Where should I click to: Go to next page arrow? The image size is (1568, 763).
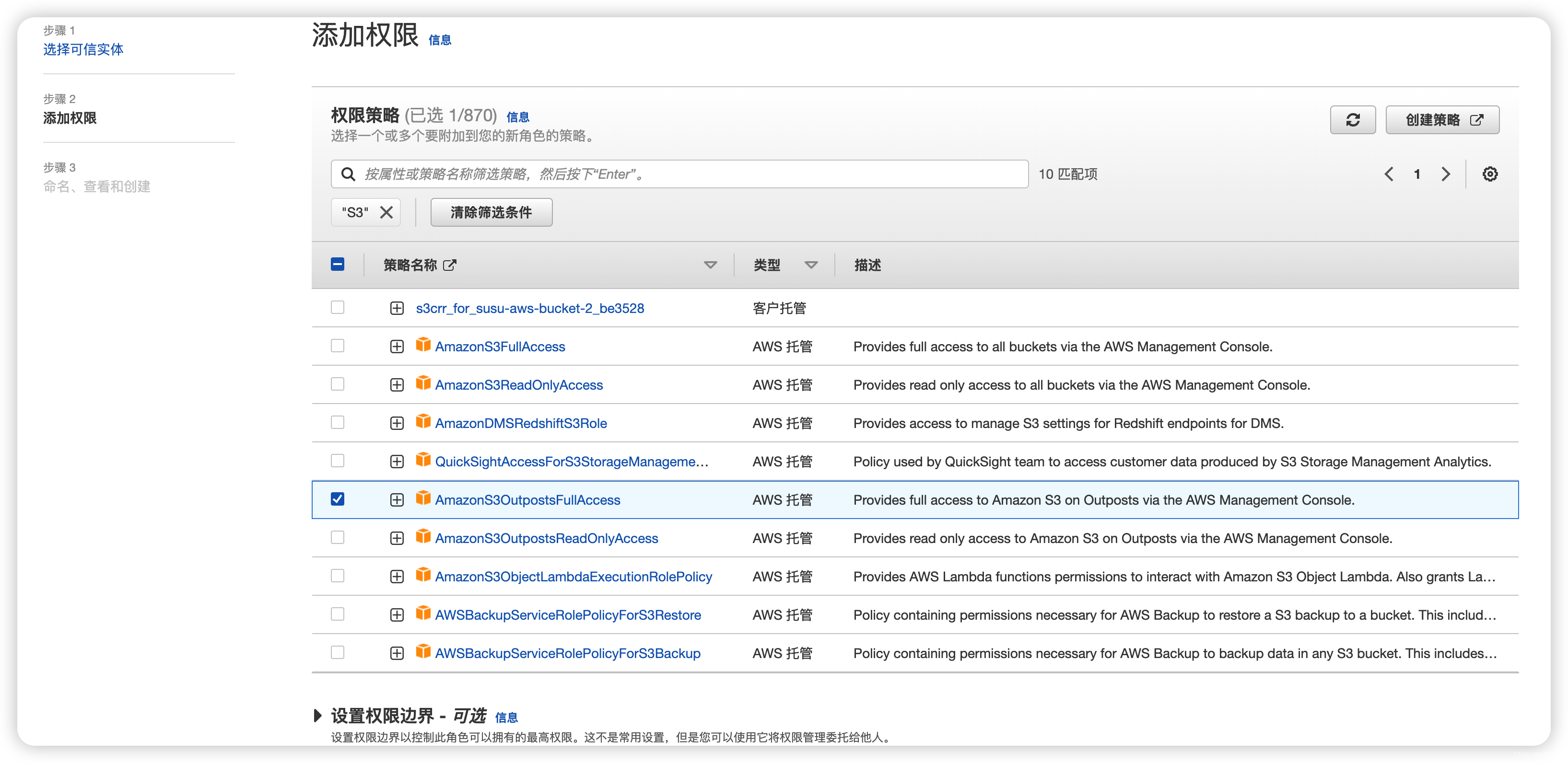coord(1446,174)
